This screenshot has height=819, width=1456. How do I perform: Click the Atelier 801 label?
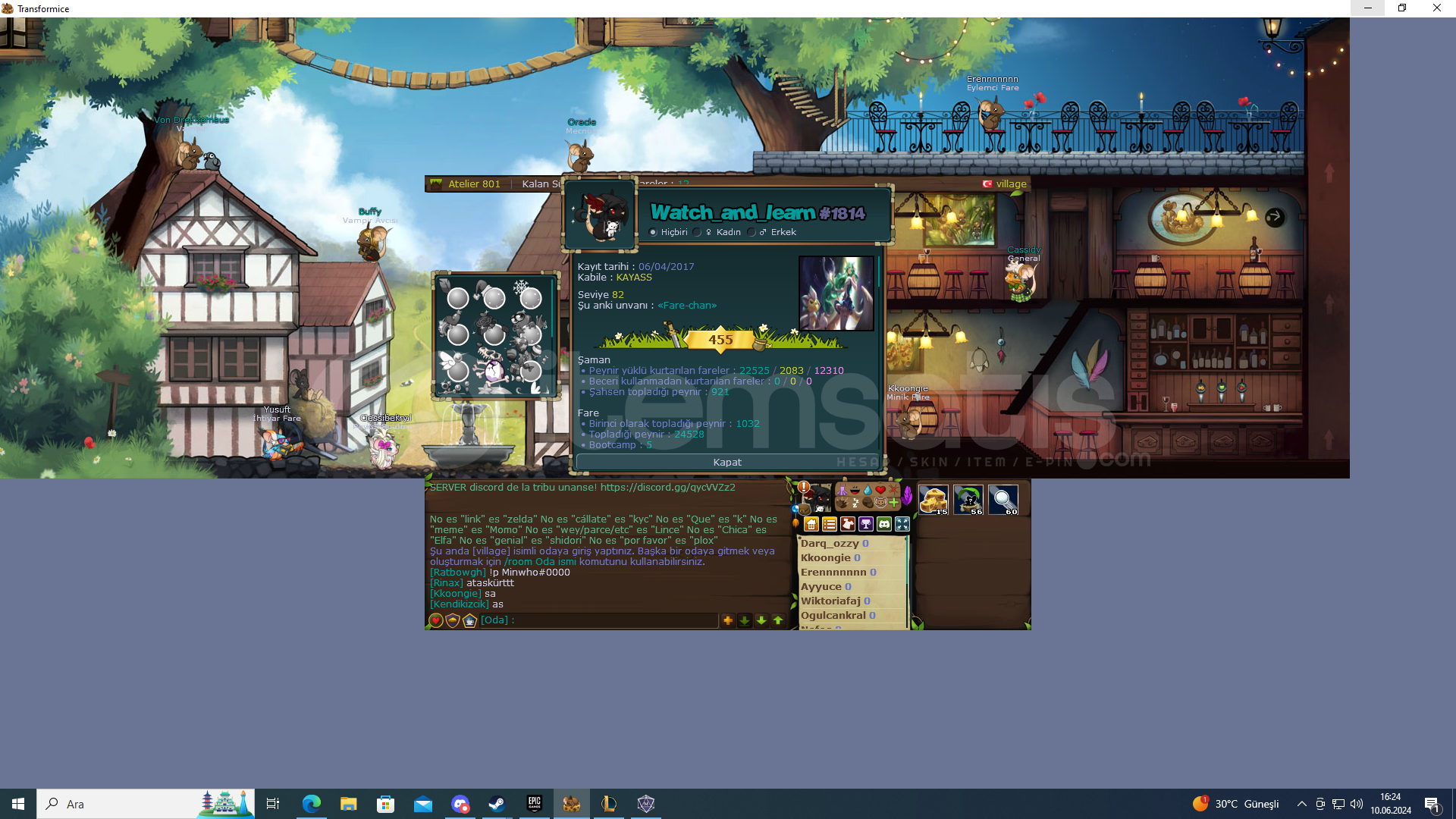tap(474, 184)
